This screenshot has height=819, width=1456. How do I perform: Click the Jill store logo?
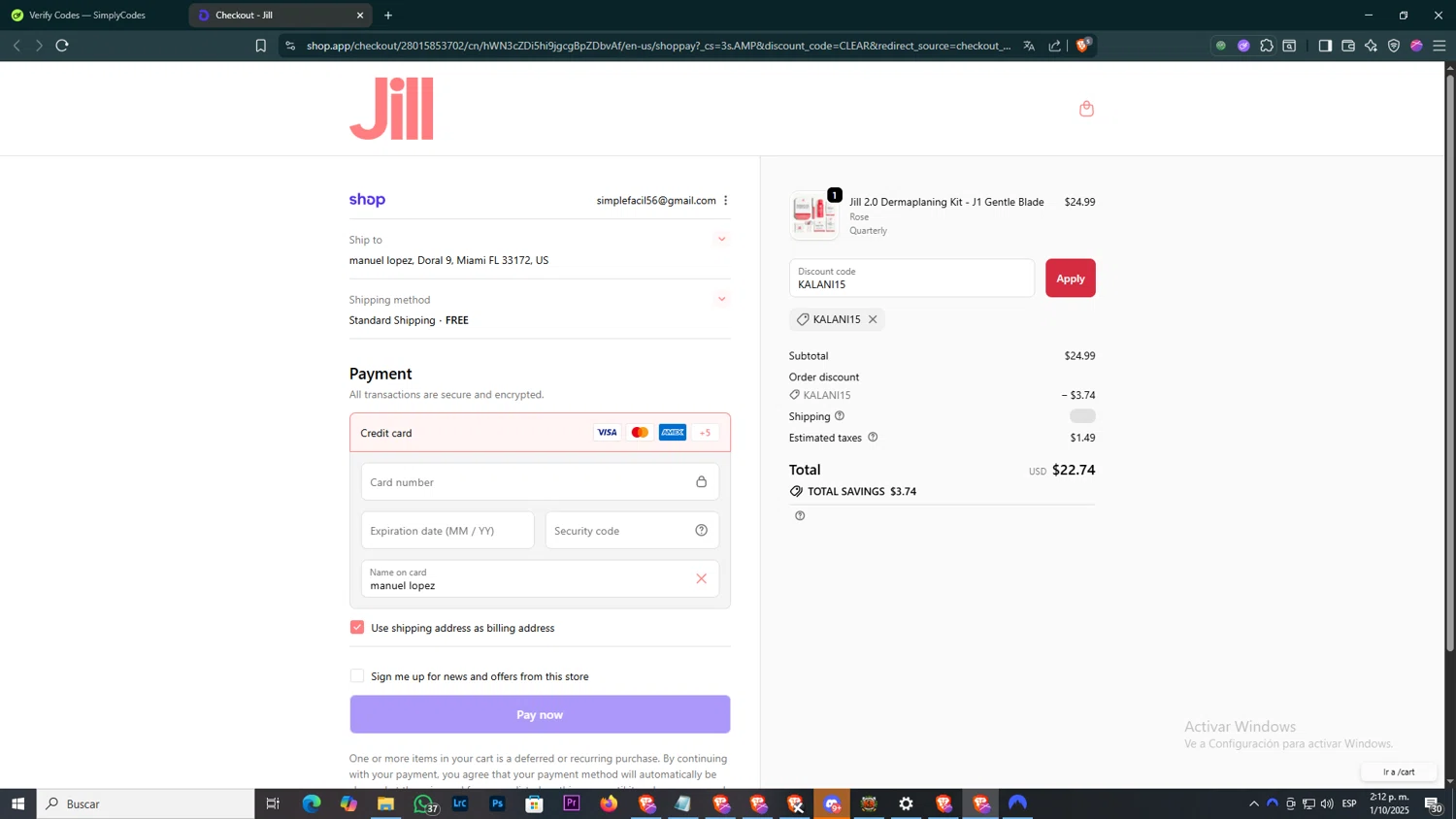391,109
